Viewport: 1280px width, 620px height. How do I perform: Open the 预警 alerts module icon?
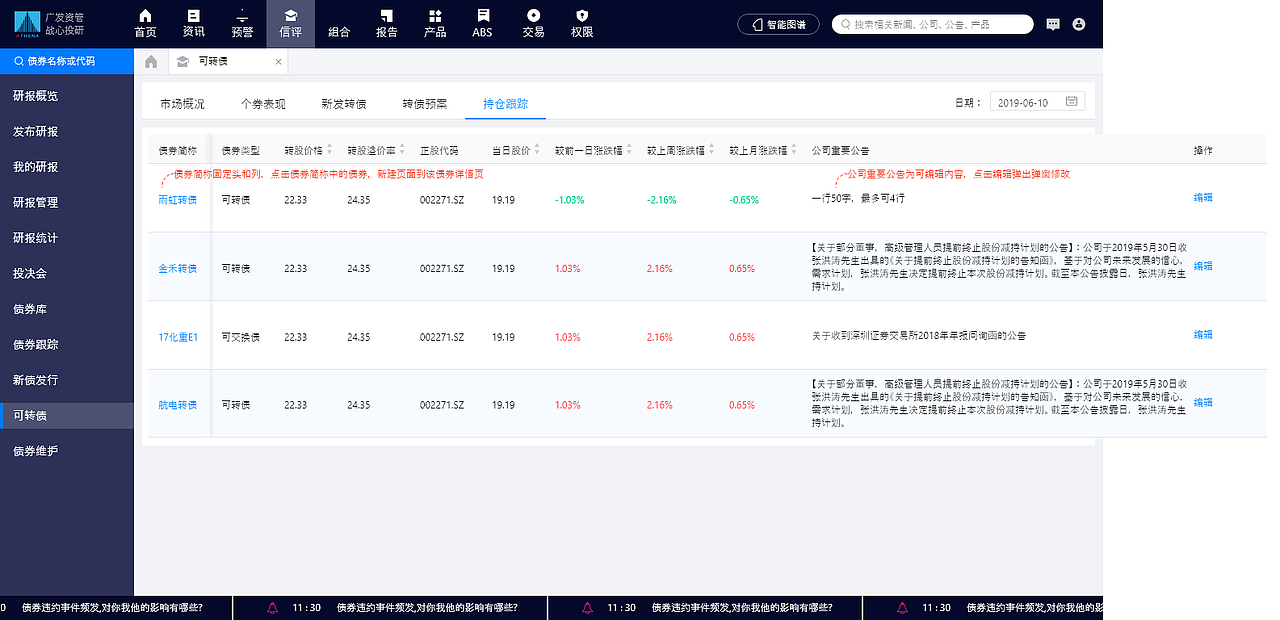[x=241, y=22]
